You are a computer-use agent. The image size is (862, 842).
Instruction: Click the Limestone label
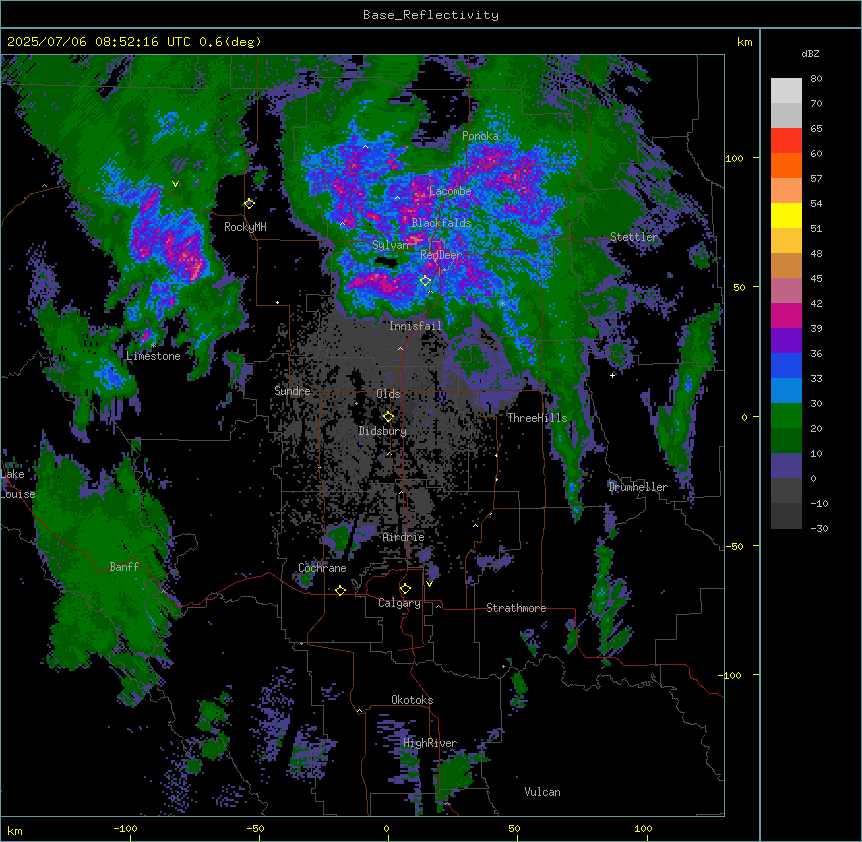tap(153, 356)
